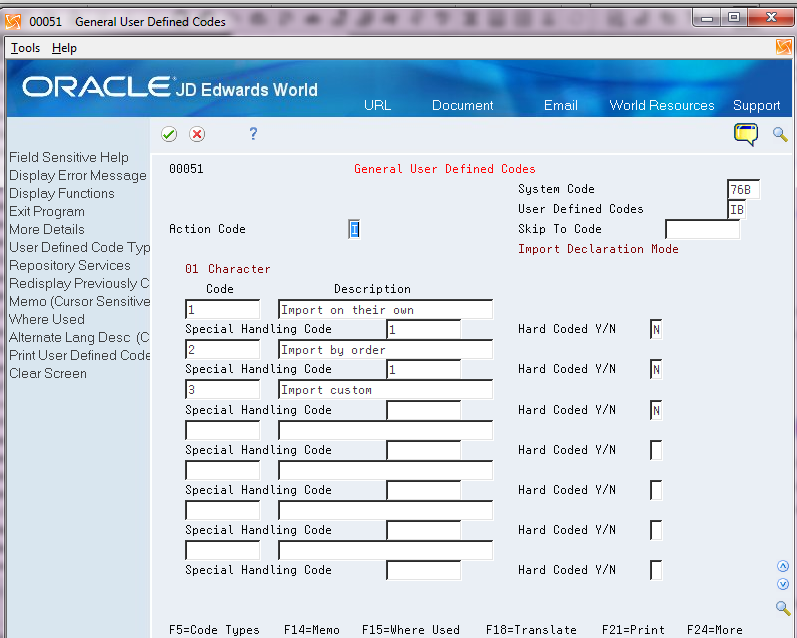Open the Document link in banner
This screenshot has height=638, width=797.
pos(463,105)
